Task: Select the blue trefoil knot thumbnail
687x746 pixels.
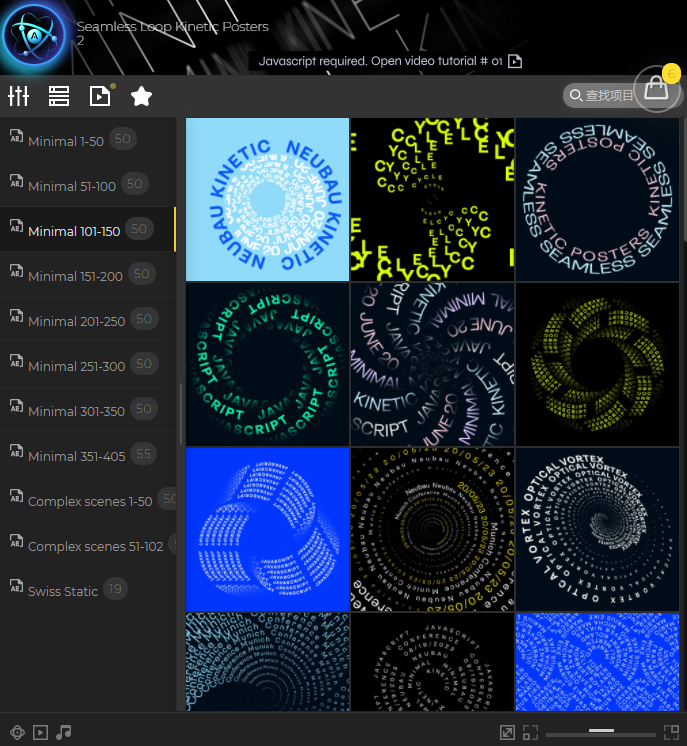Action: tap(267, 530)
